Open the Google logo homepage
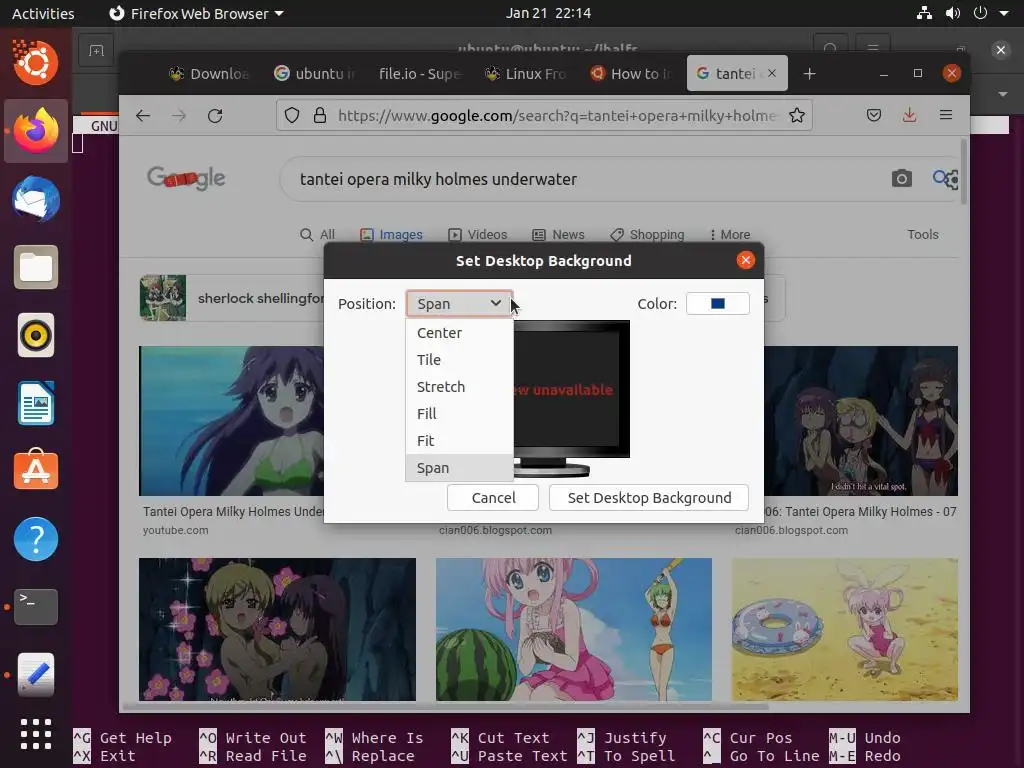The height and width of the screenshot is (768, 1024). pyautogui.click(x=186, y=178)
